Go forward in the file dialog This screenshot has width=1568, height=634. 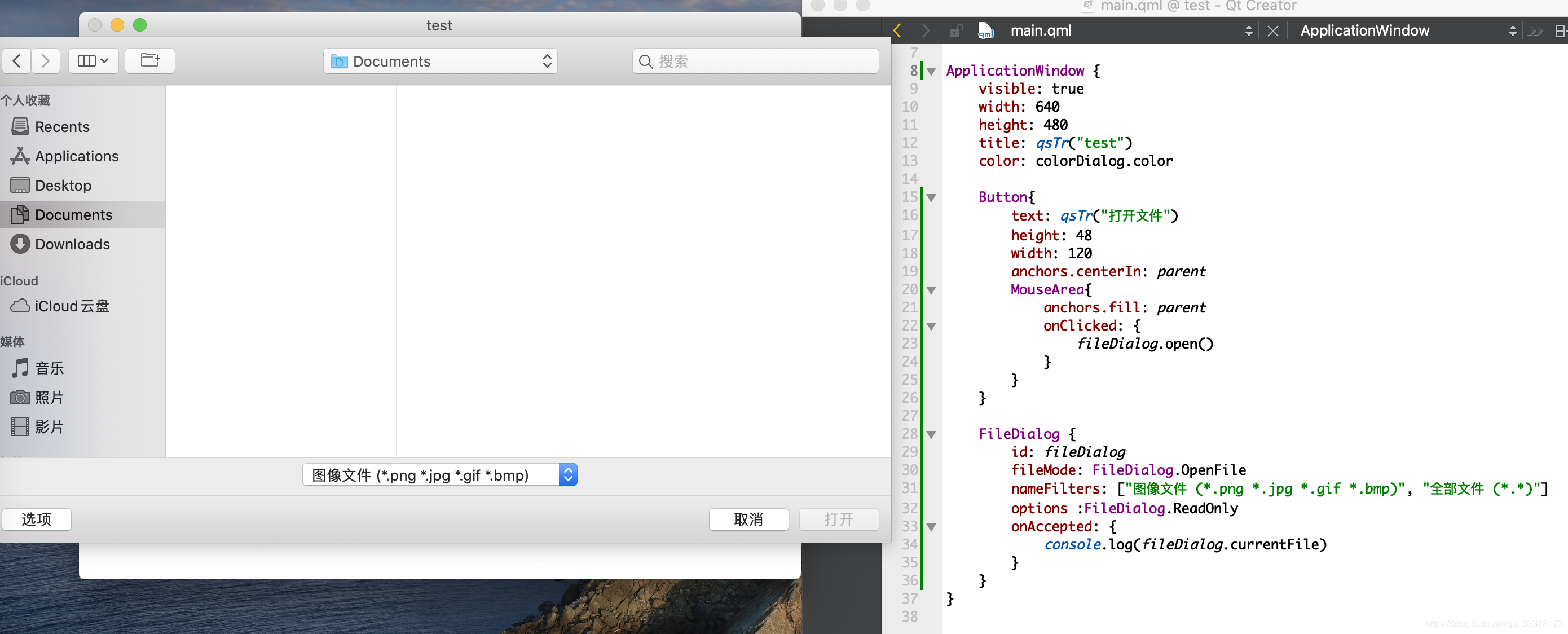point(46,61)
